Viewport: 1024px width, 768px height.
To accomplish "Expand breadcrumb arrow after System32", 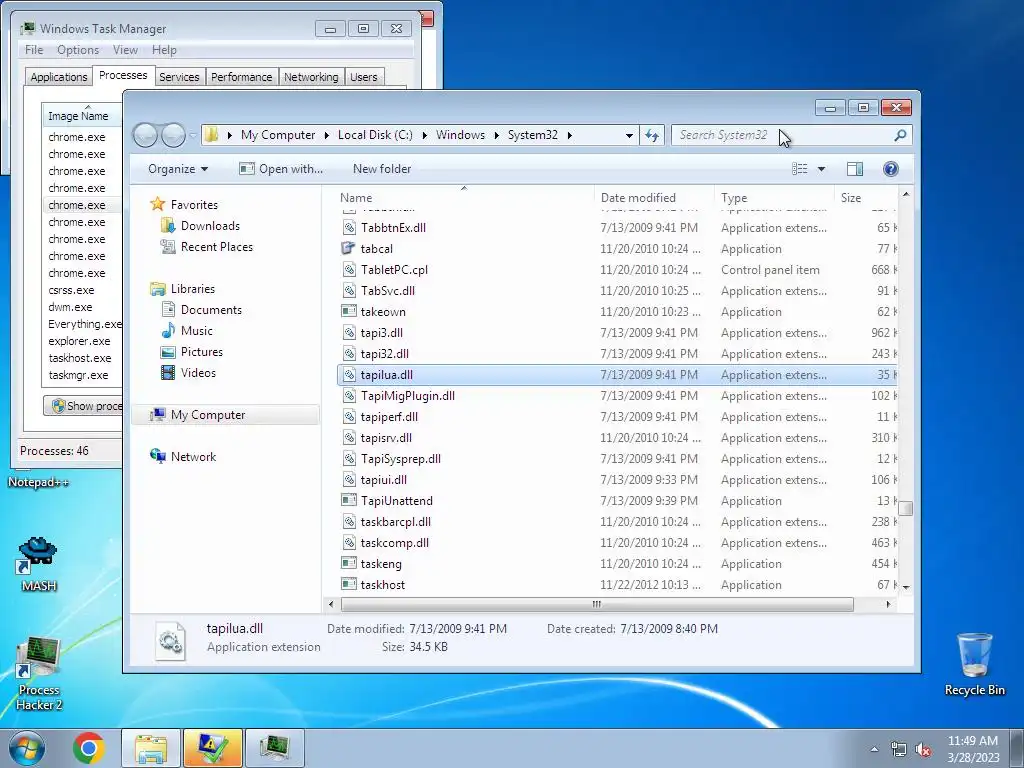I will point(569,135).
